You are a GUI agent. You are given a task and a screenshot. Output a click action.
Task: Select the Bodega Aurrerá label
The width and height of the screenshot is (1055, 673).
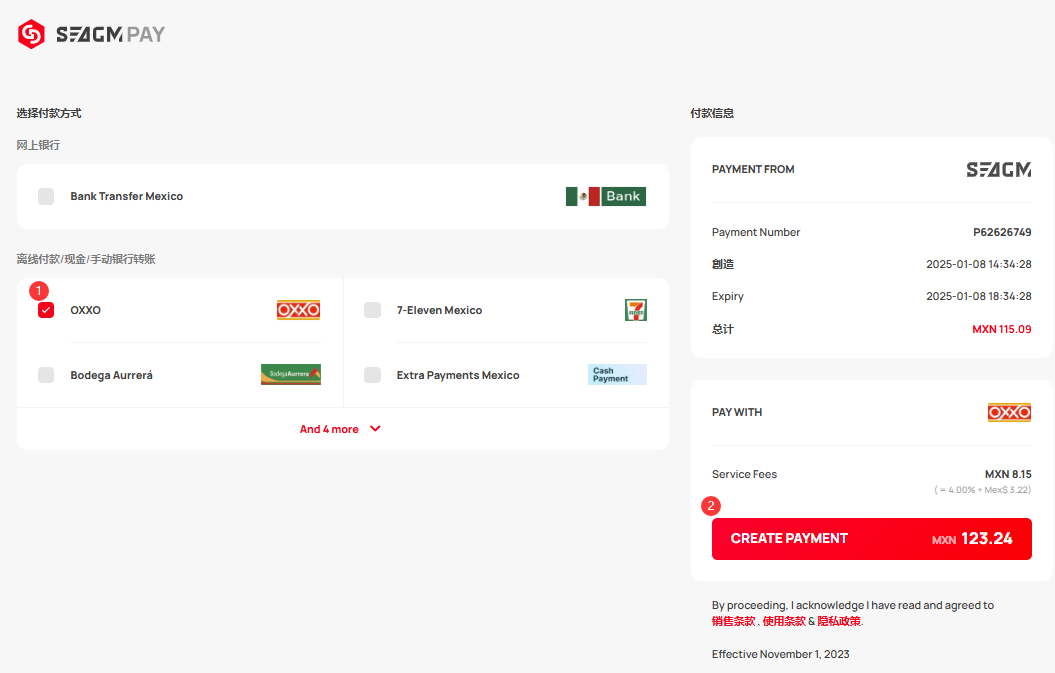(x=112, y=375)
